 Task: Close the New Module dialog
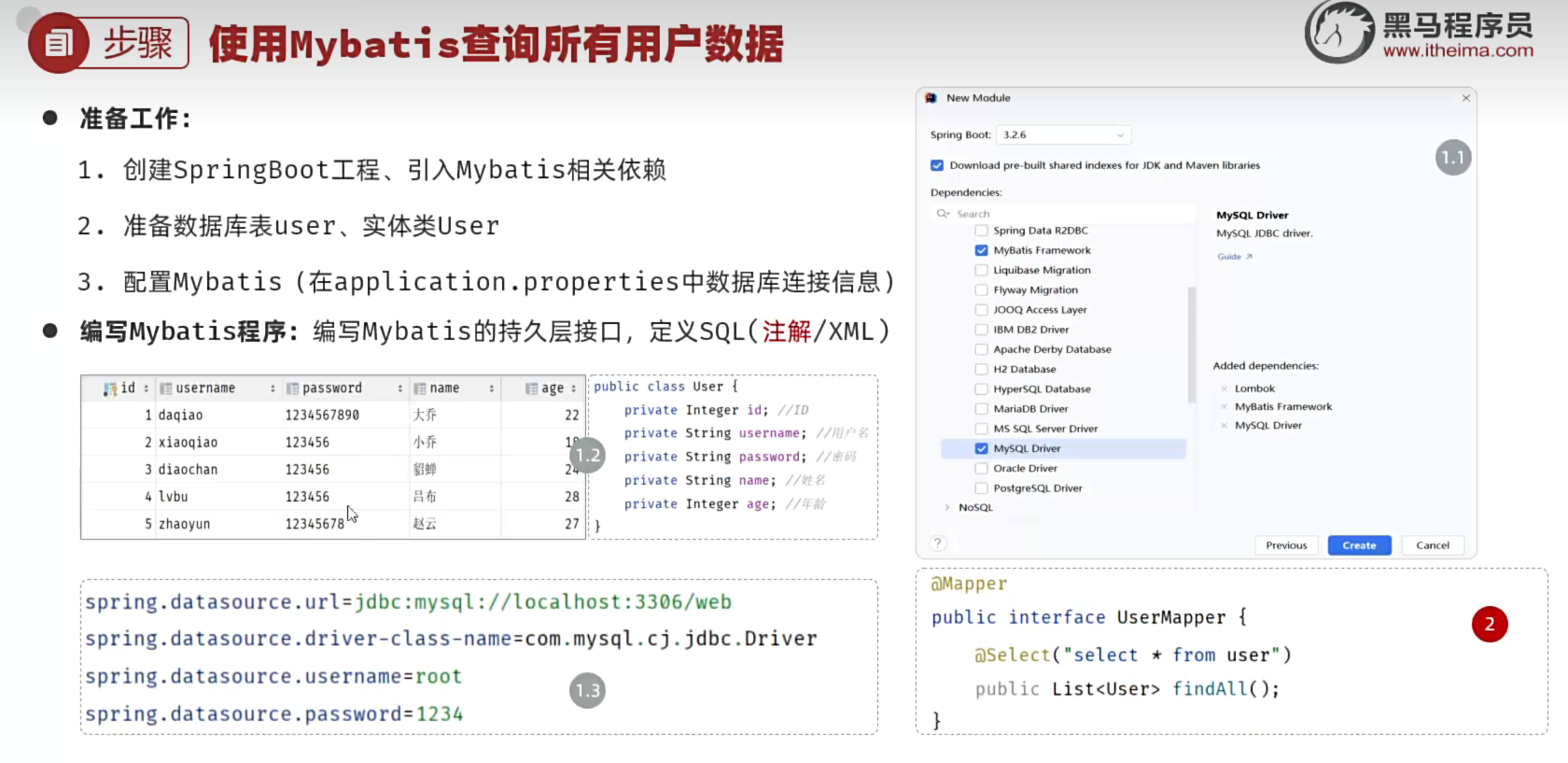(1465, 98)
